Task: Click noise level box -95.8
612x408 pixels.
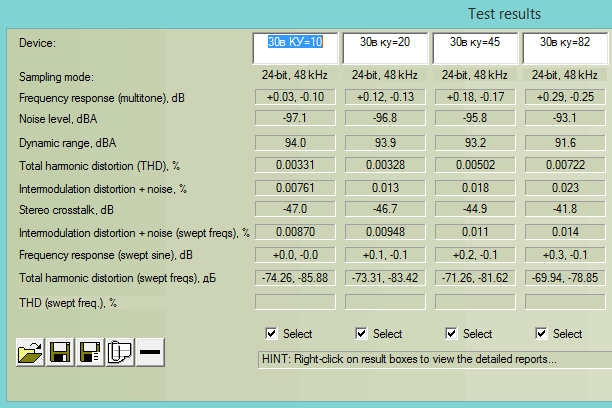Action: pos(475,118)
